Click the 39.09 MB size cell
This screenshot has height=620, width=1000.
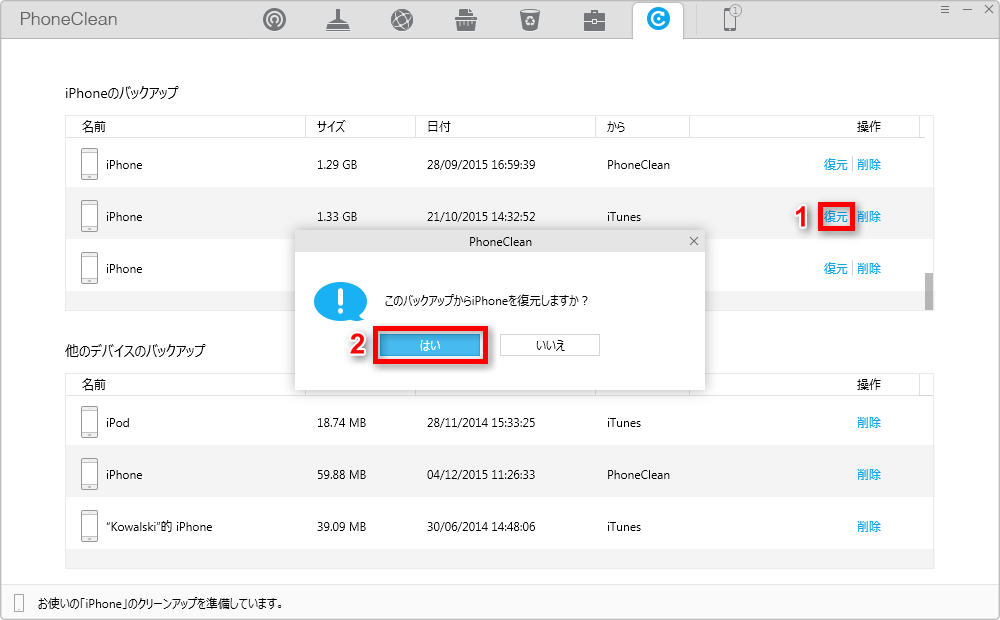pos(341,527)
